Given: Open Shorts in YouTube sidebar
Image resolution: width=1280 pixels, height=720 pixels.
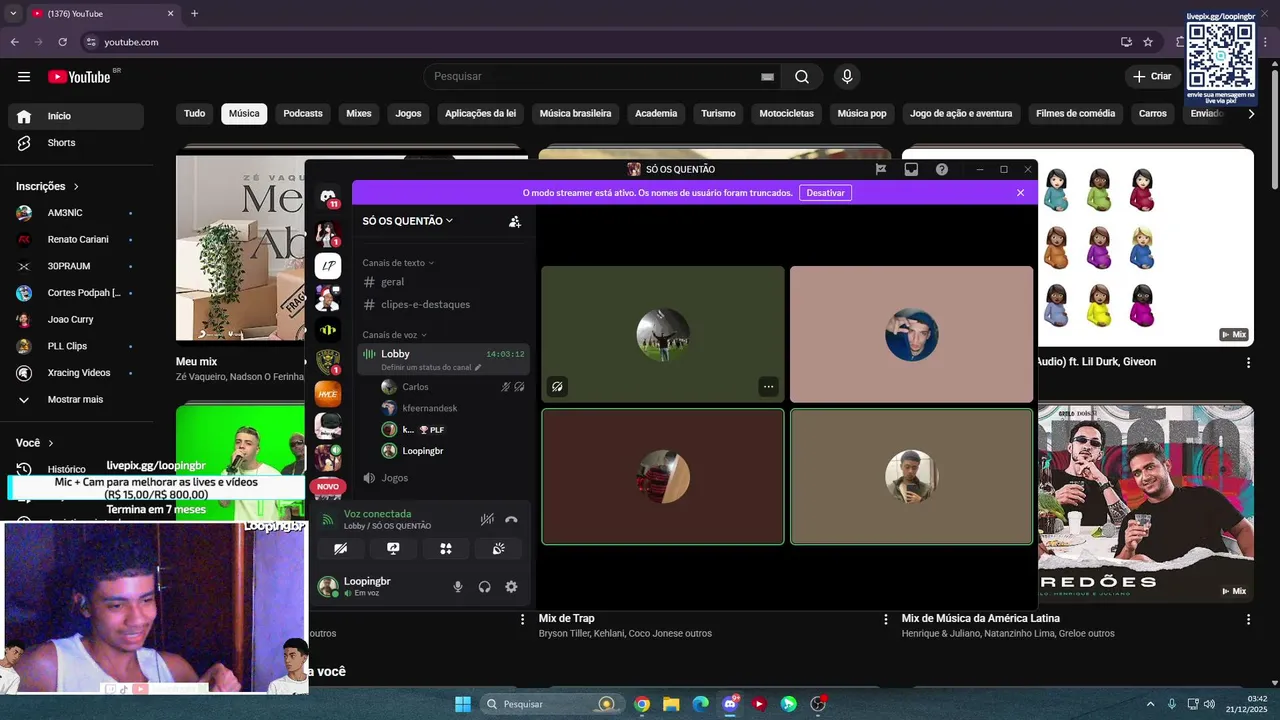Looking at the screenshot, I should [x=76, y=143].
